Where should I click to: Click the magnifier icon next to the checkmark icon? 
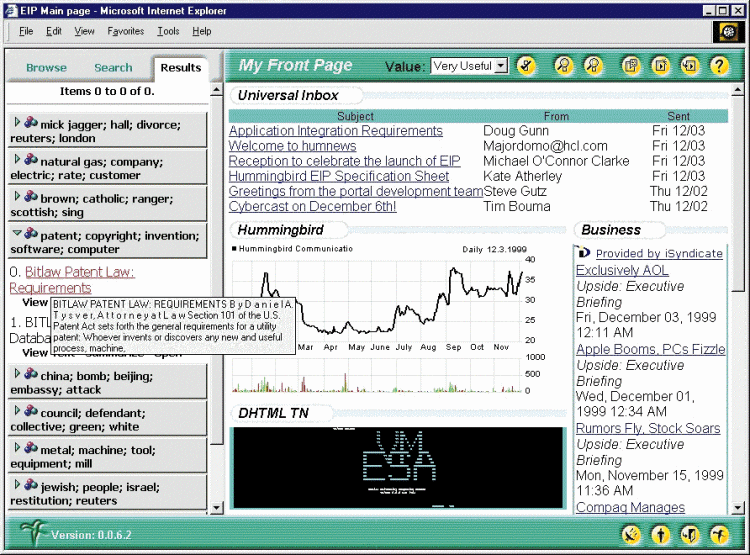(x=564, y=66)
